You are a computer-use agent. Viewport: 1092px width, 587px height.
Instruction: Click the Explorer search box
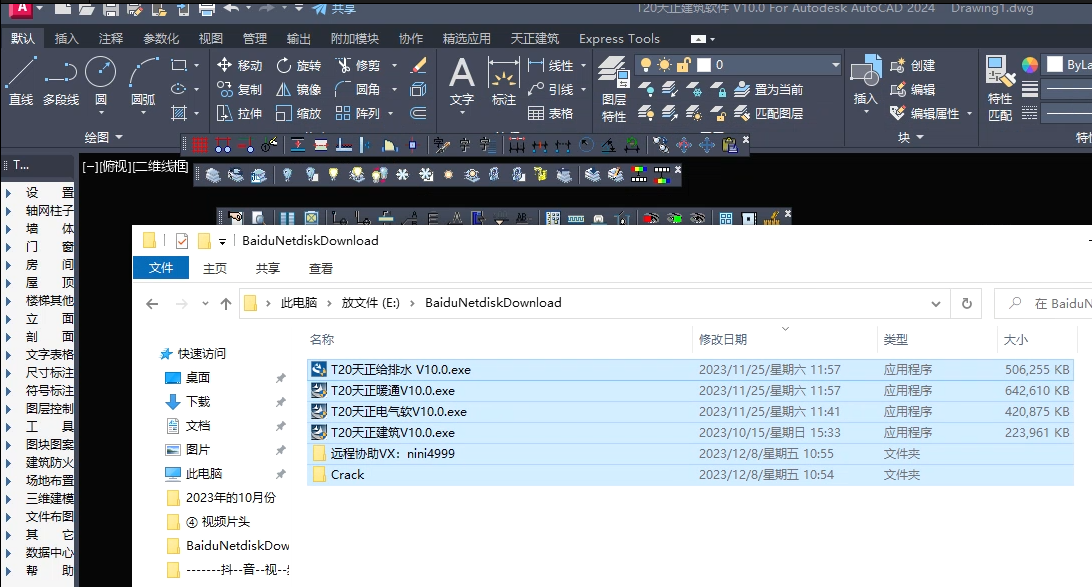coord(1043,304)
